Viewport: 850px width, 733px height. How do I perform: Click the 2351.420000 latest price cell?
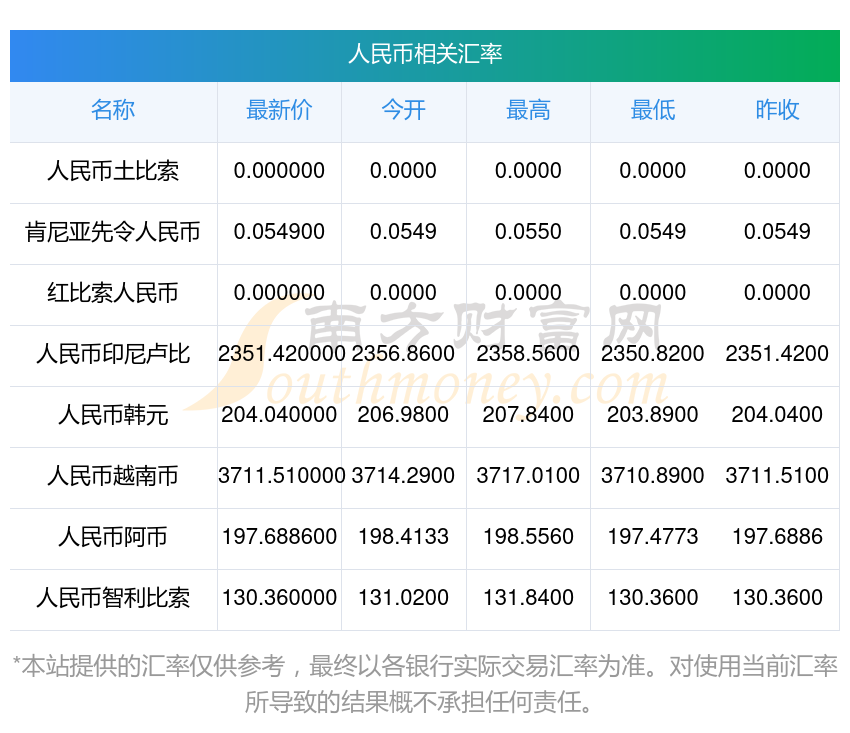click(x=279, y=354)
